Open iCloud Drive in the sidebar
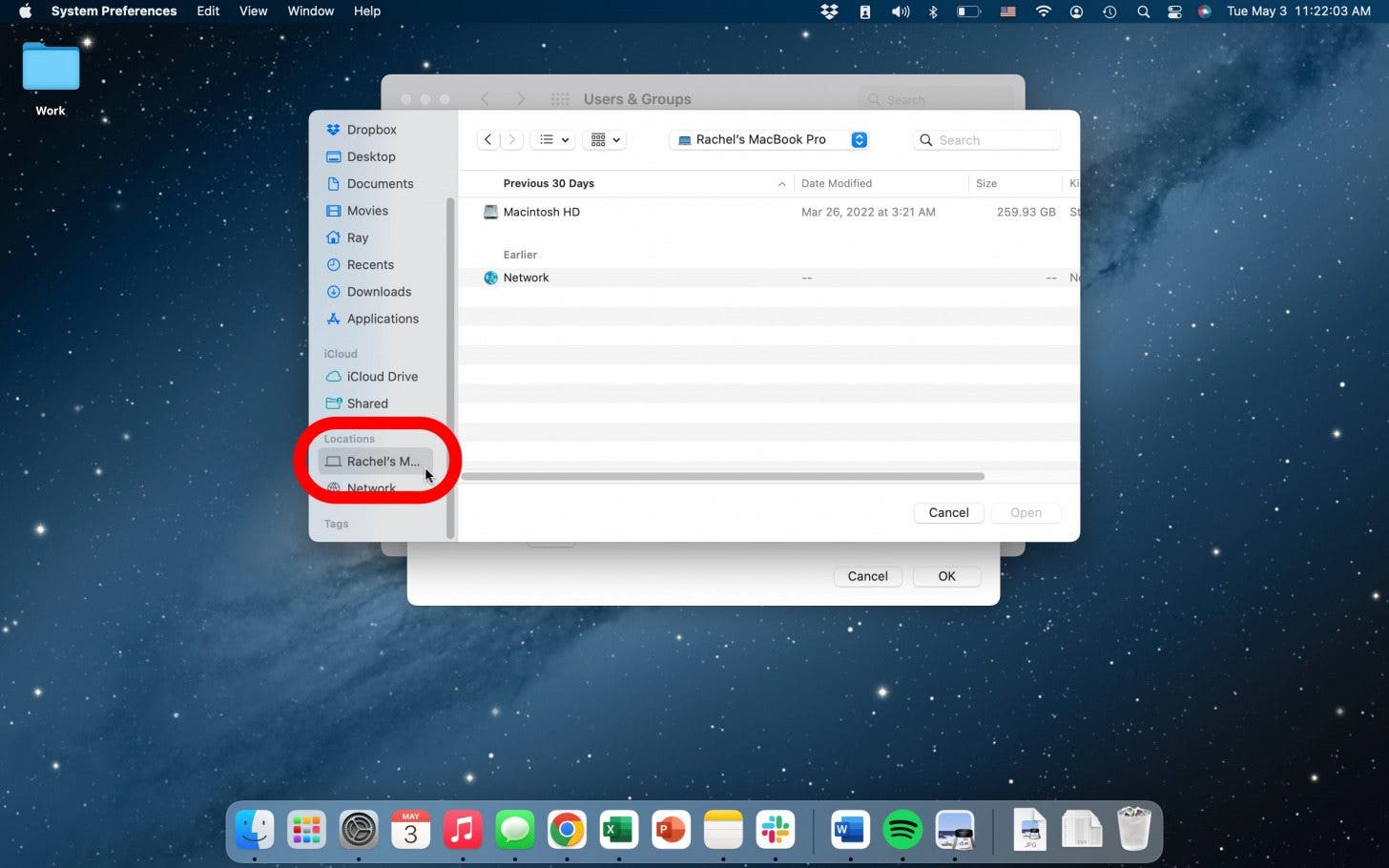 click(382, 377)
